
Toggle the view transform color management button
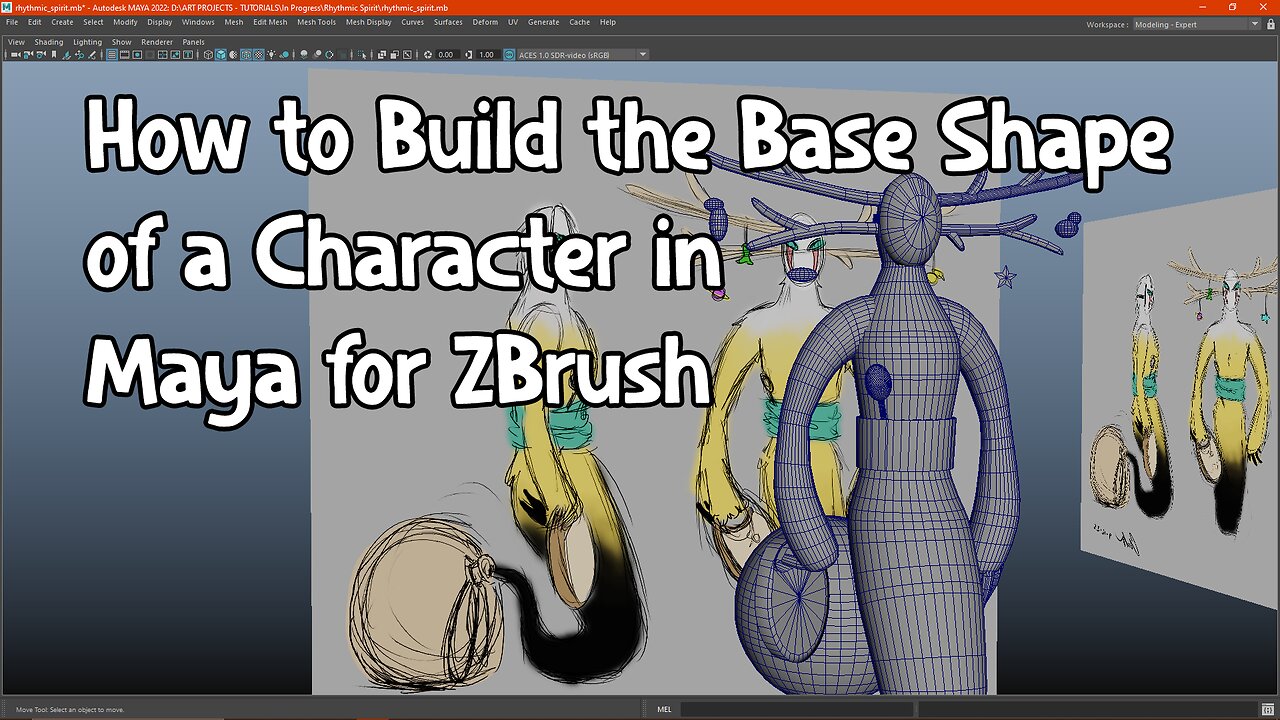(x=509, y=55)
